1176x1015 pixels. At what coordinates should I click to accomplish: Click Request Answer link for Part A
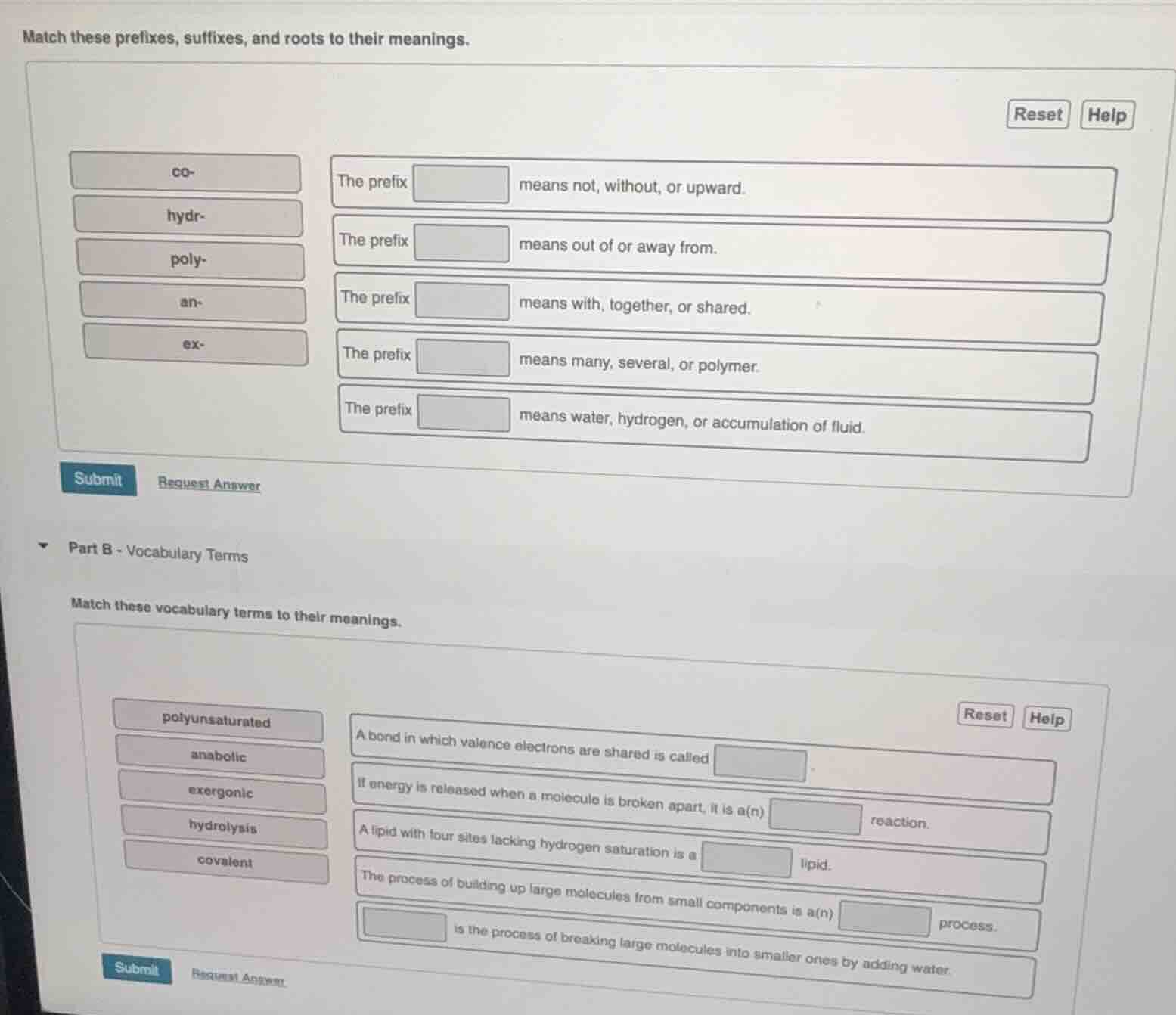point(209,484)
